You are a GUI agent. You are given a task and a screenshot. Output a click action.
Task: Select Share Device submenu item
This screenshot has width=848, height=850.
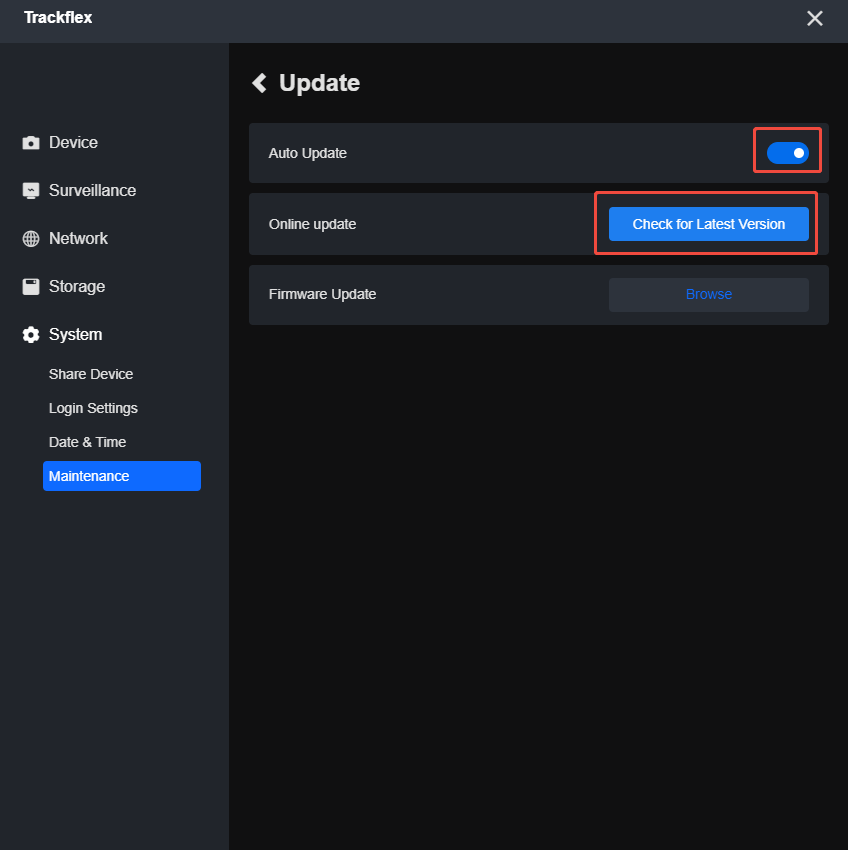tap(91, 374)
